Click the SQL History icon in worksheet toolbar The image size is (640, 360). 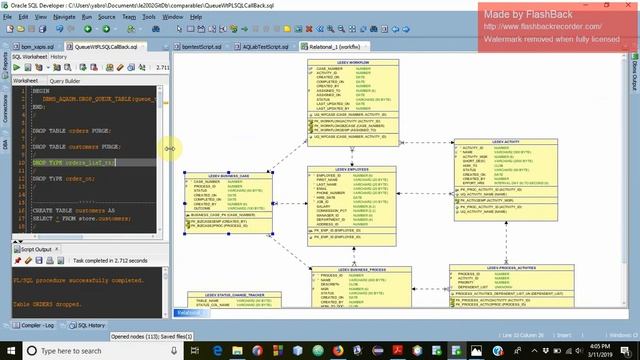[131, 67]
